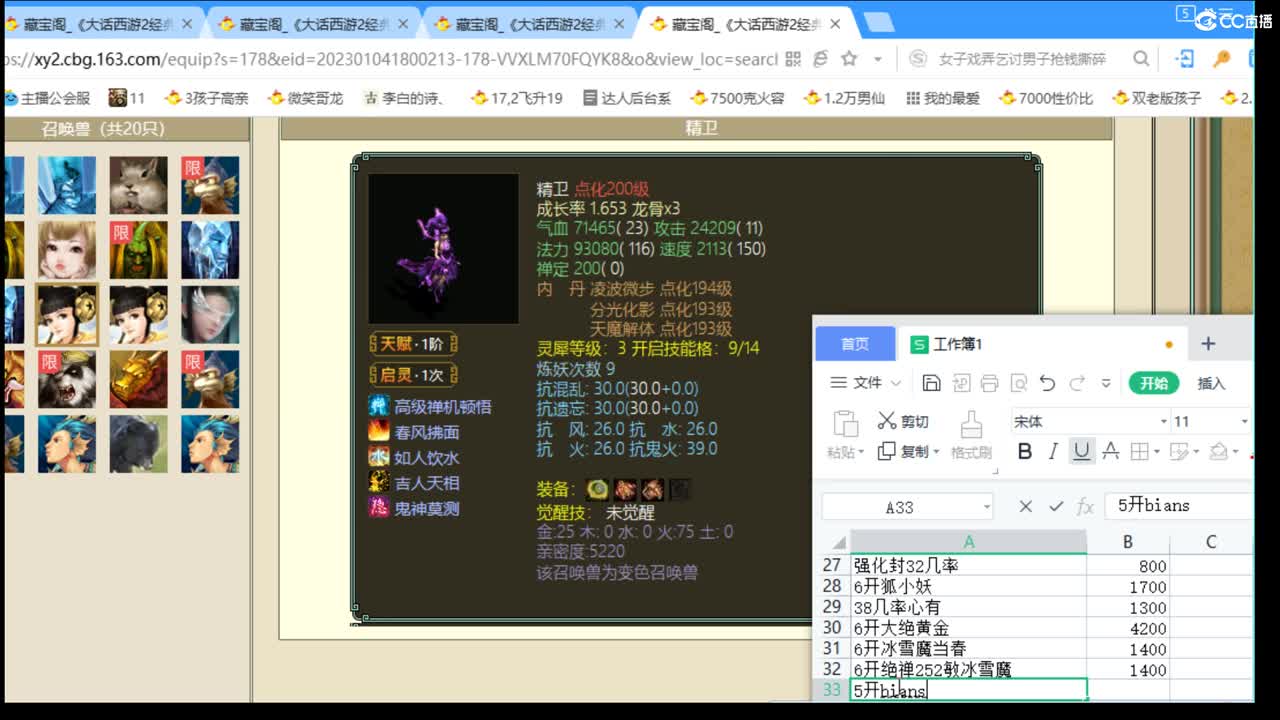The image size is (1280, 720).
Task: Click cell value 4200 in row 30
Action: point(1128,628)
